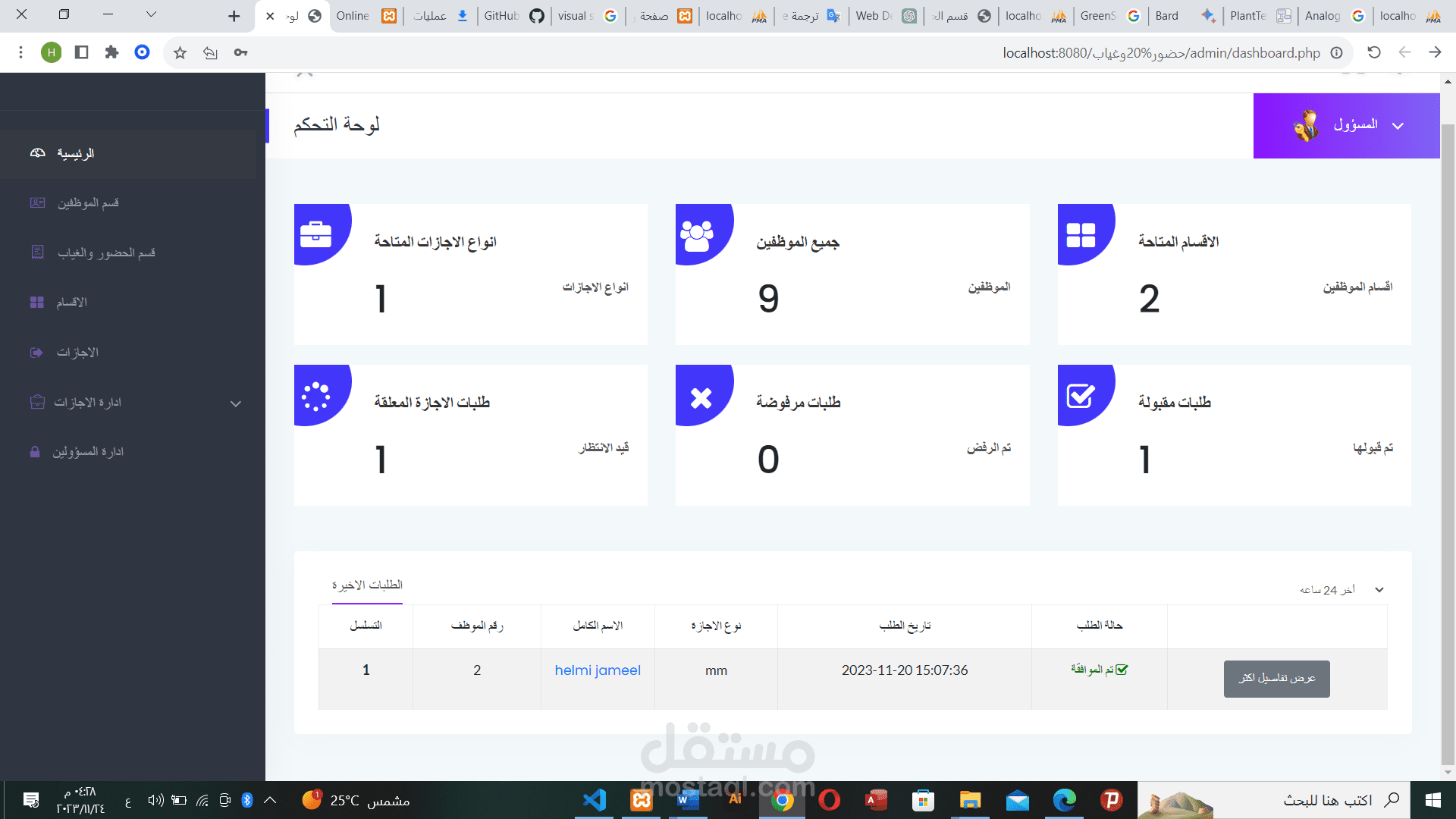1456x819 pixels.
Task: Switch to the Web D tab
Action: pyautogui.click(x=886, y=16)
